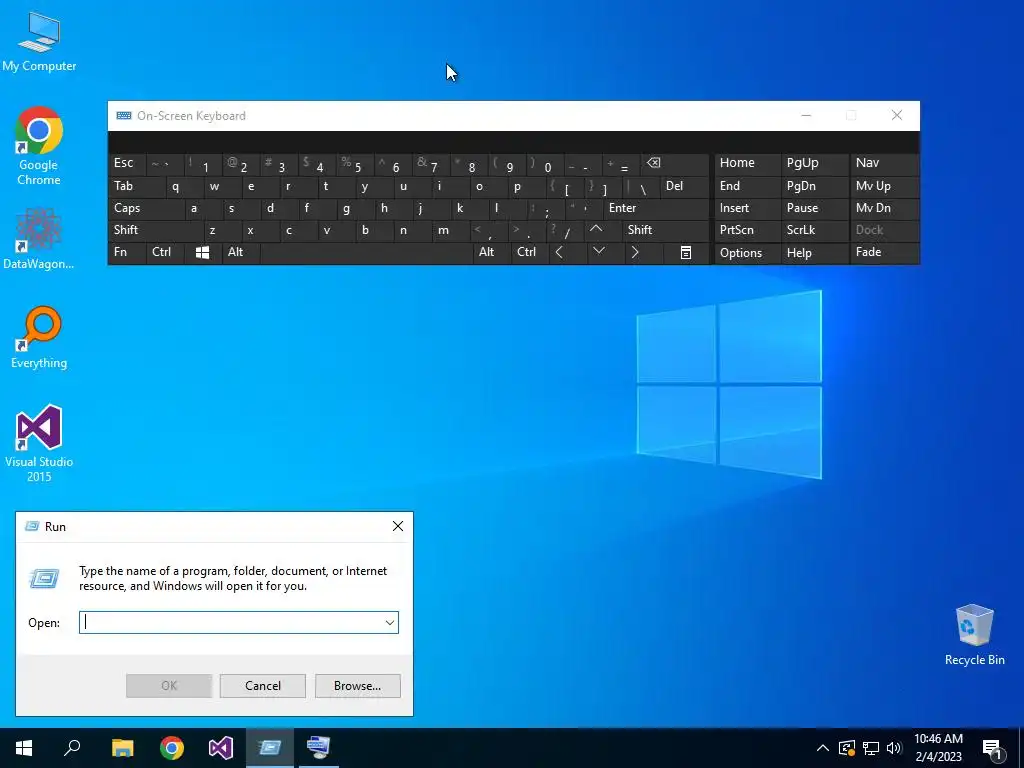
Task: Click the context menu key on keyboard
Action: pyautogui.click(x=686, y=253)
